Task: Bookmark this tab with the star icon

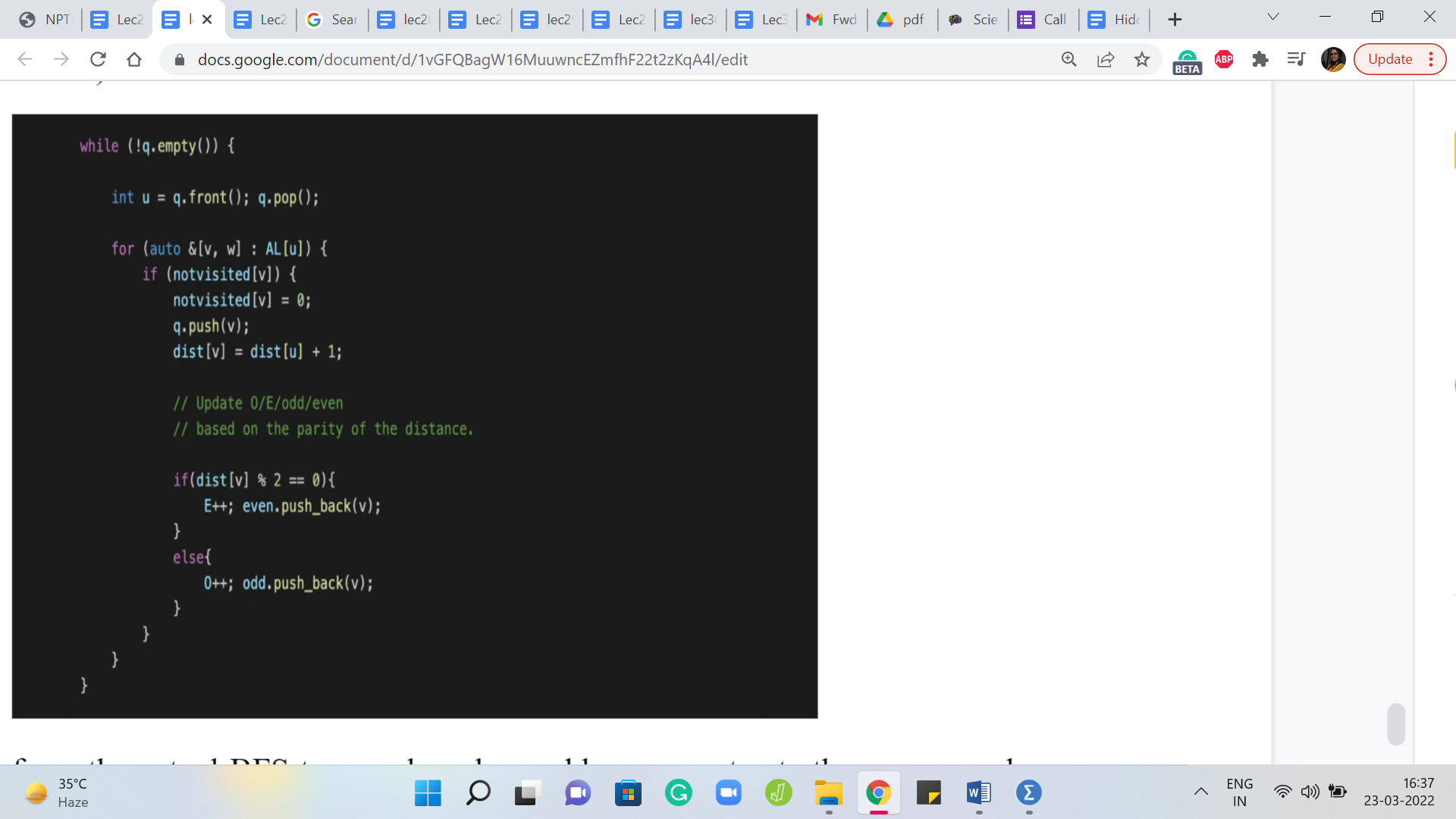Action: (1142, 59)
